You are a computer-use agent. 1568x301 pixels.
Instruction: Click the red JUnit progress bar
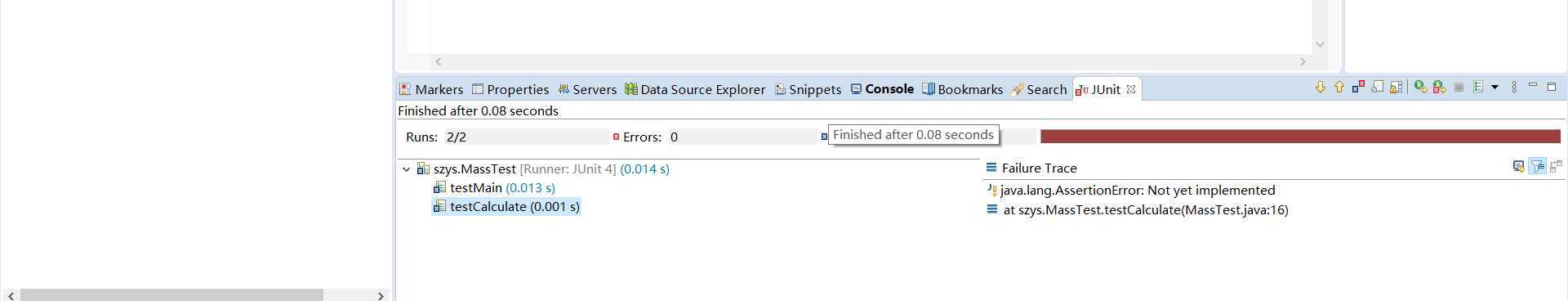(x=1300, y=136)
